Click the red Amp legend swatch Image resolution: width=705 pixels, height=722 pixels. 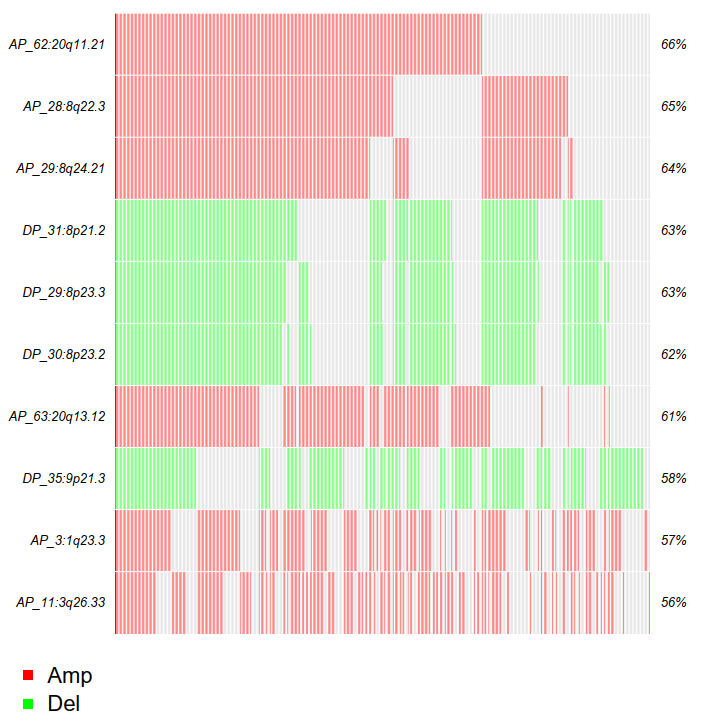tap(28, 676)
